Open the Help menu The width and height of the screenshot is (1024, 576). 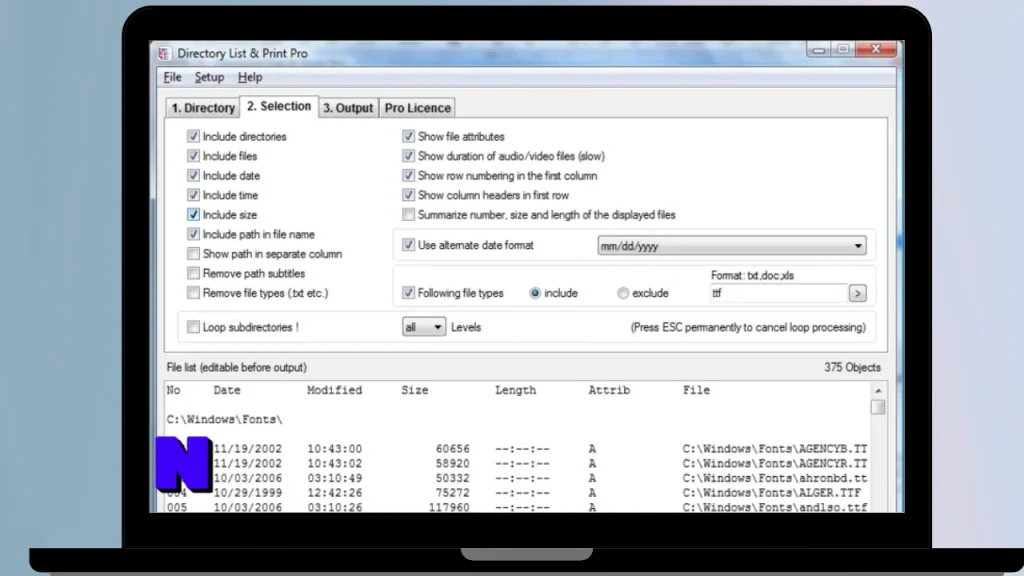click(249, 77)
